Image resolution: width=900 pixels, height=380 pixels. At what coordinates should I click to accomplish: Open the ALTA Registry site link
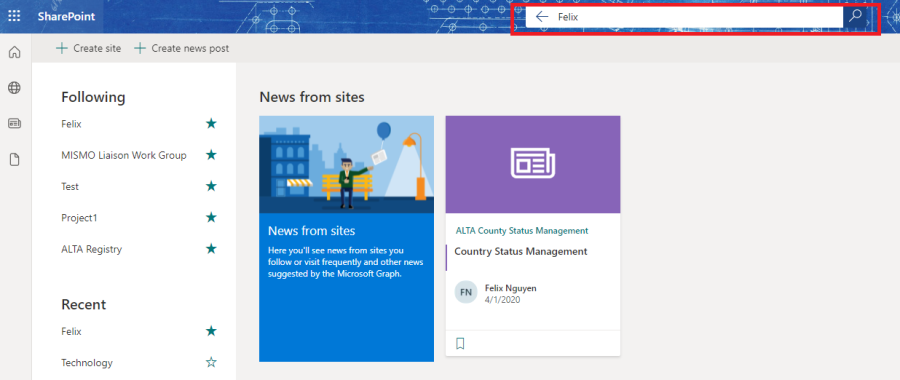coord(91,249)
